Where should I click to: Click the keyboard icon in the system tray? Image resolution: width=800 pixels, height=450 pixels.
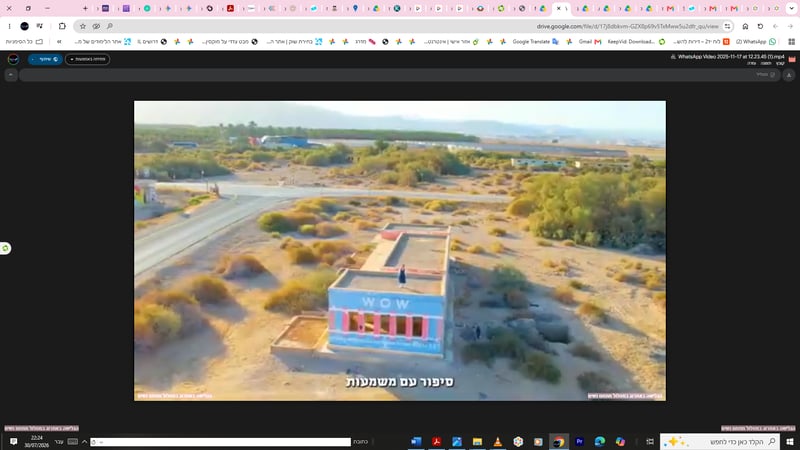tap(72, 441)
